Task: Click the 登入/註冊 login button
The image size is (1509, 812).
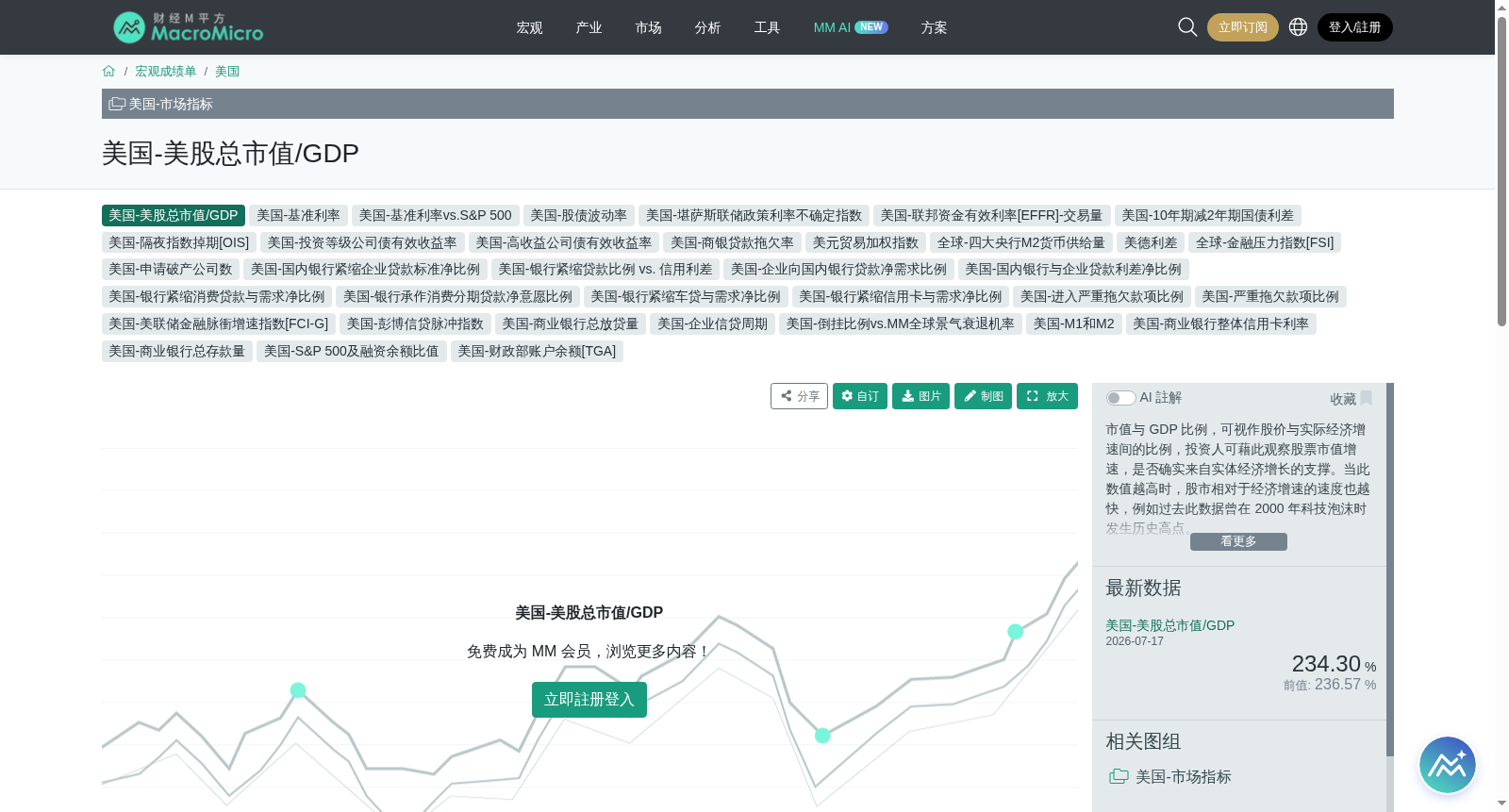Action: (1354, 27)
